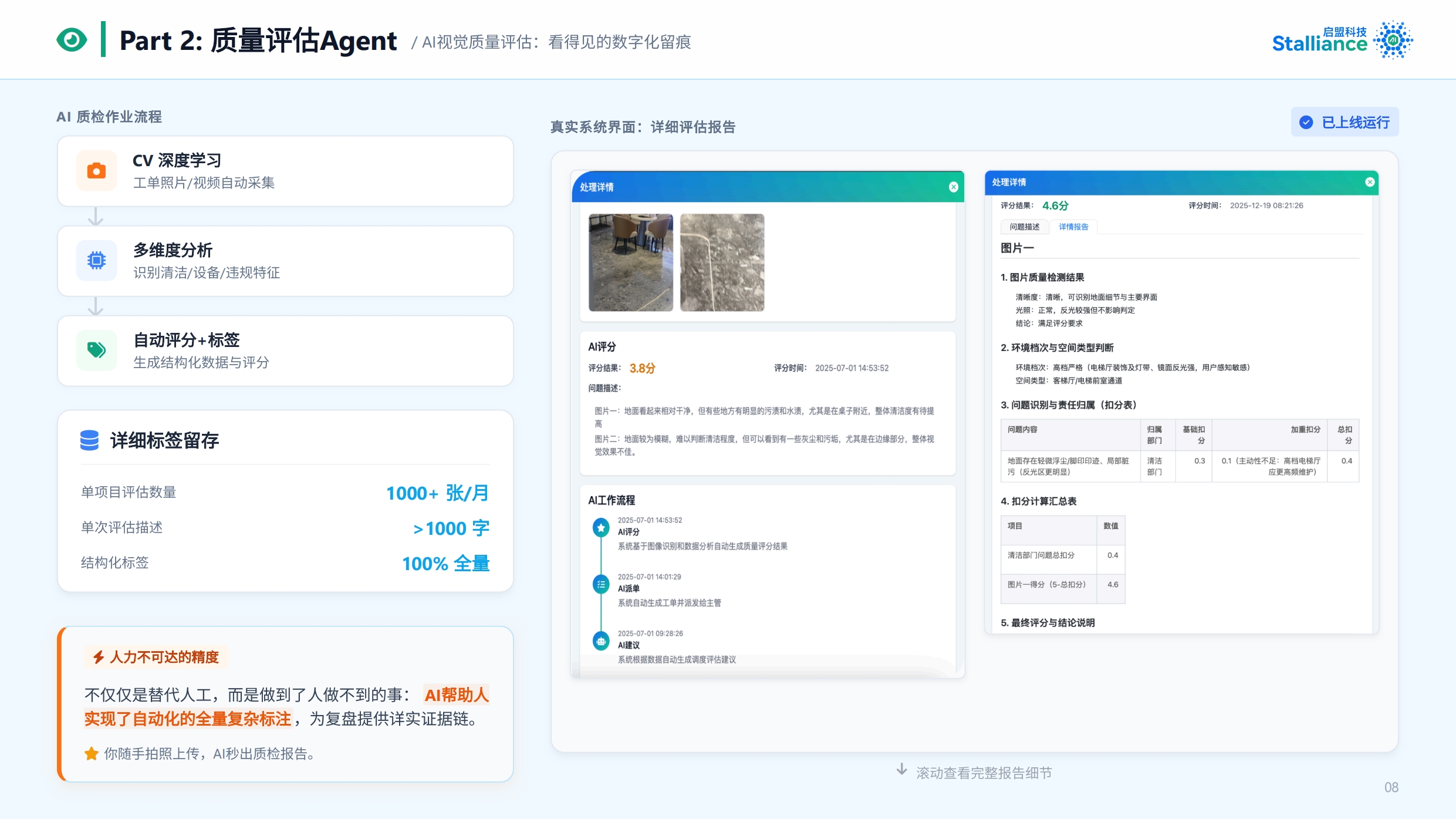Close the left 处理详情 dialog
This screenshot has height=819, width=1456.
coord(954,187)
